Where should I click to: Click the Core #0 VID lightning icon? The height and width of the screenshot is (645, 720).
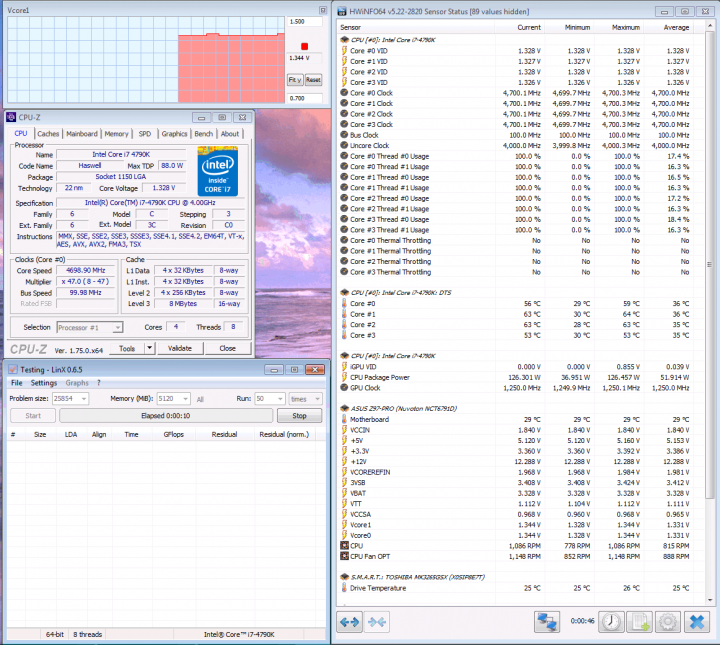[344, 50]
